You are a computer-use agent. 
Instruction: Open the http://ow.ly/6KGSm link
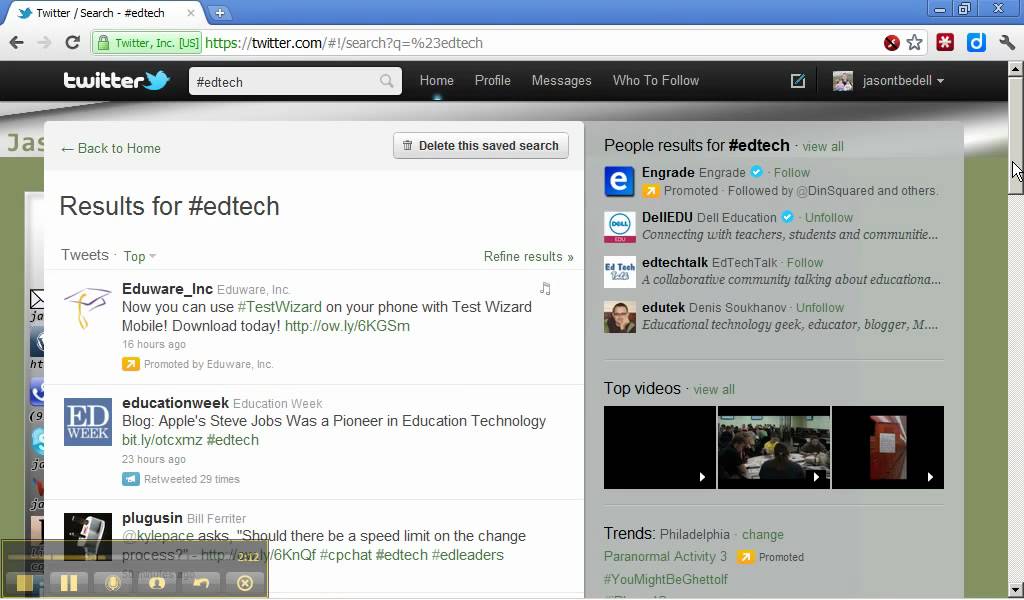347,326
